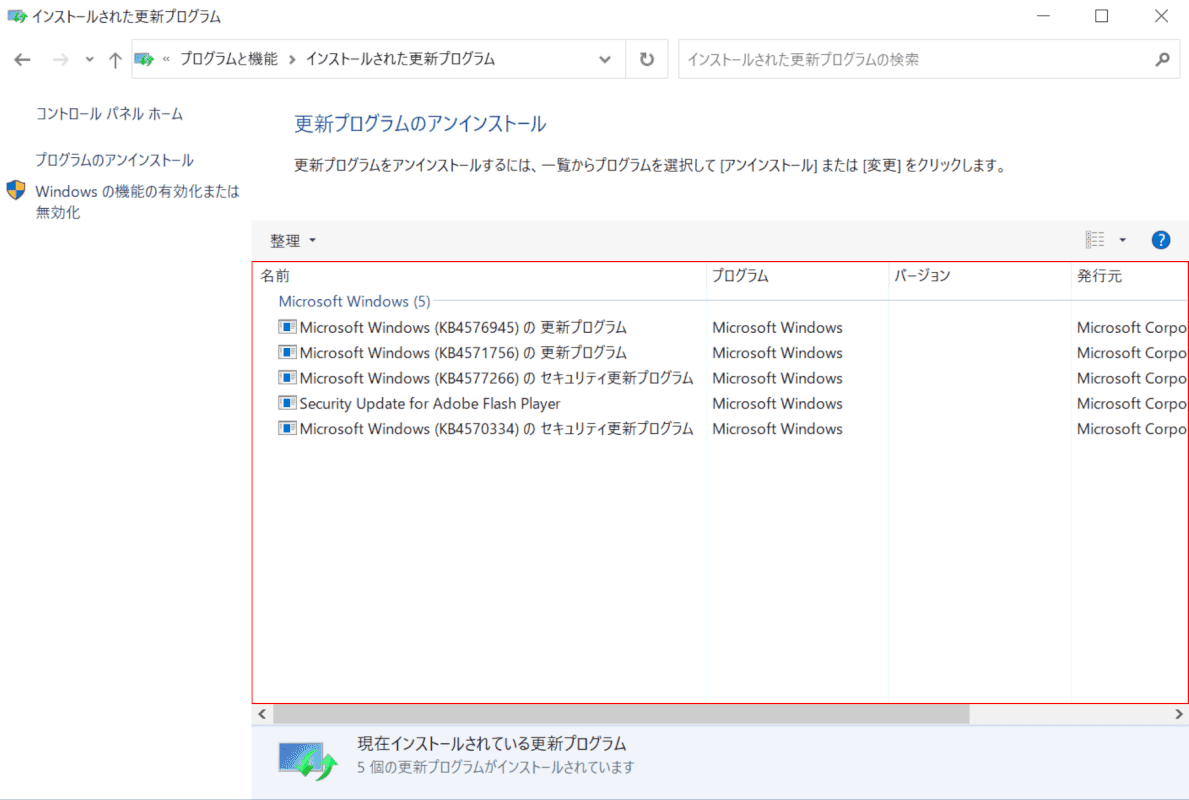Sort by the 名前 column header

[x=479, y=276]
